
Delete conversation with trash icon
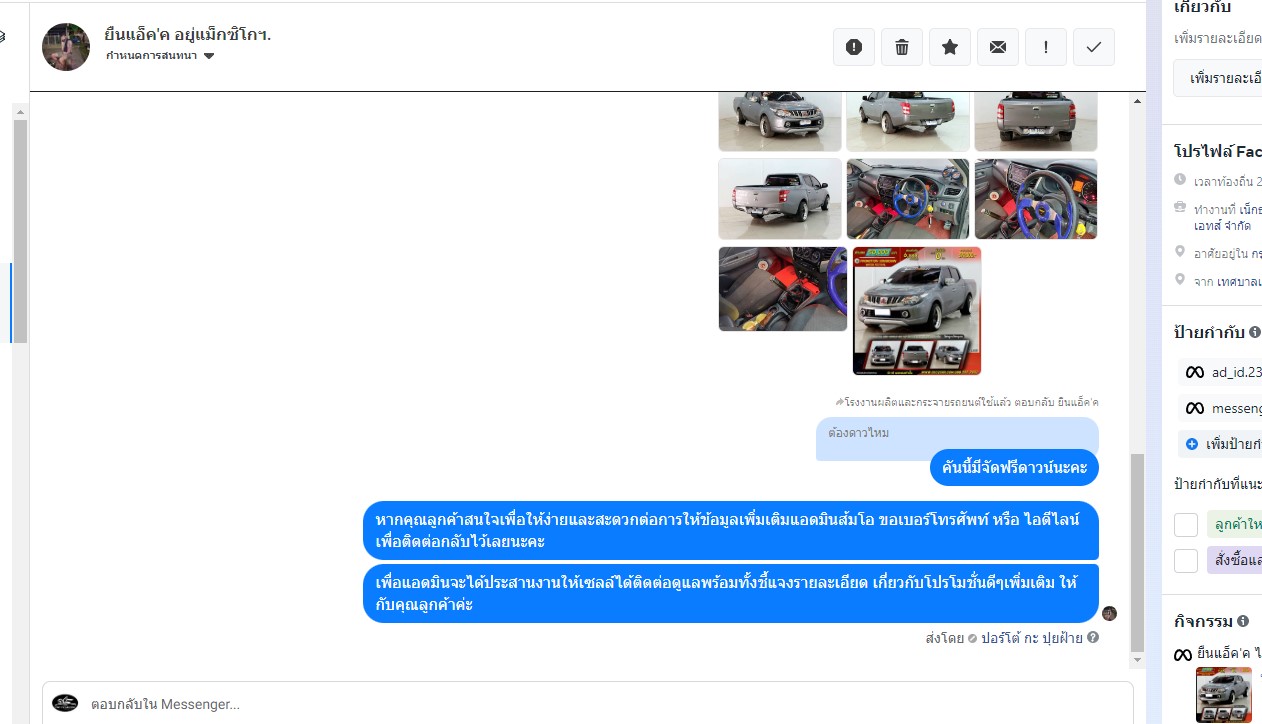click(x=902, y=47)
